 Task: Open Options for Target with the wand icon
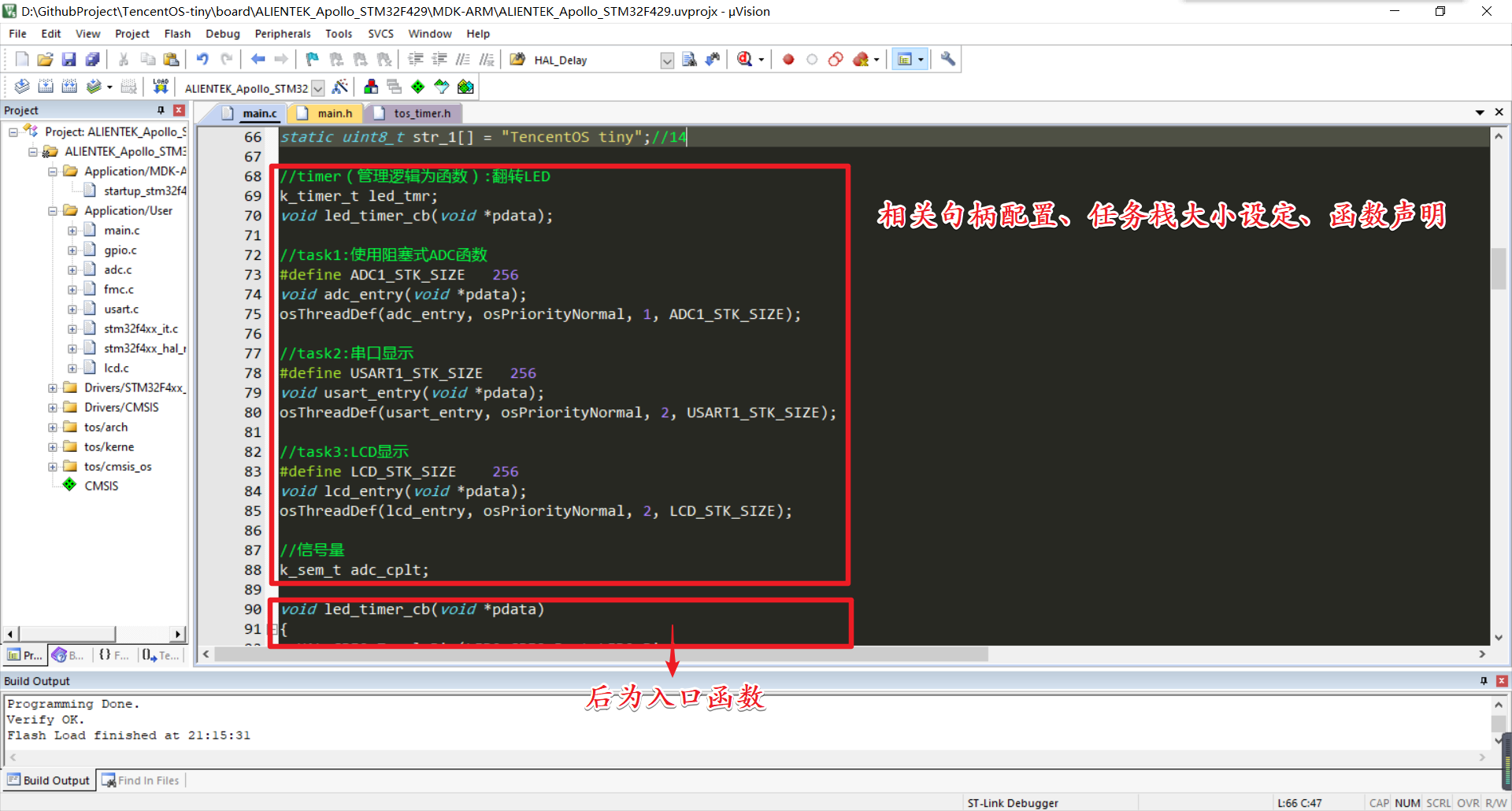pos(340,87)
